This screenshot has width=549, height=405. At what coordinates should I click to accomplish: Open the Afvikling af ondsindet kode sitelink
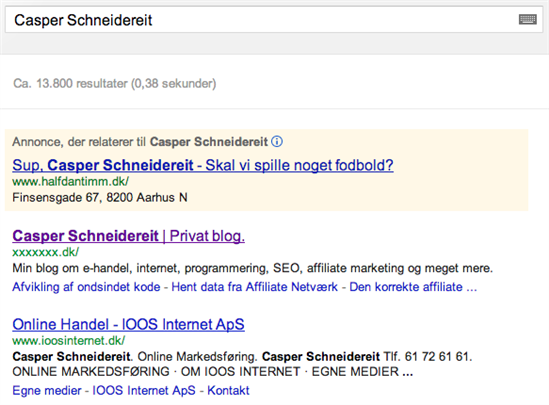pyautogui.click(x=86, y=287)
